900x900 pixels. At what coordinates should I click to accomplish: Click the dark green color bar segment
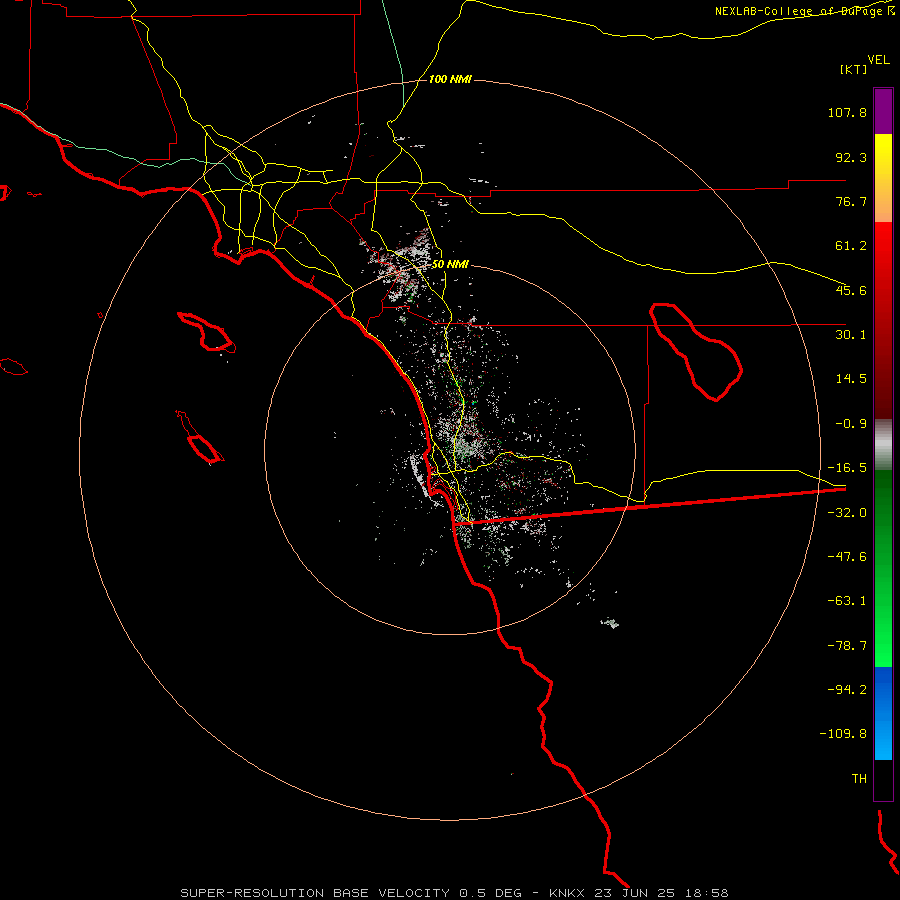(x=883, y=568)
